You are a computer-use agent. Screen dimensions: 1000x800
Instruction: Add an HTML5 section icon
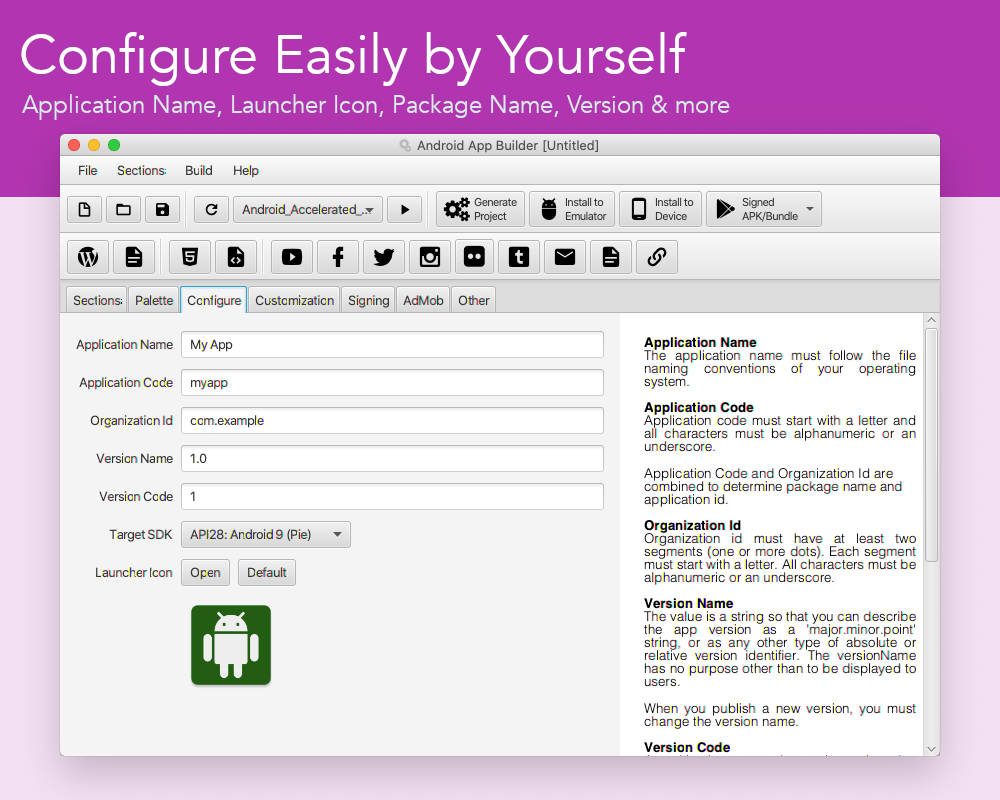click(x=190, y=257)
